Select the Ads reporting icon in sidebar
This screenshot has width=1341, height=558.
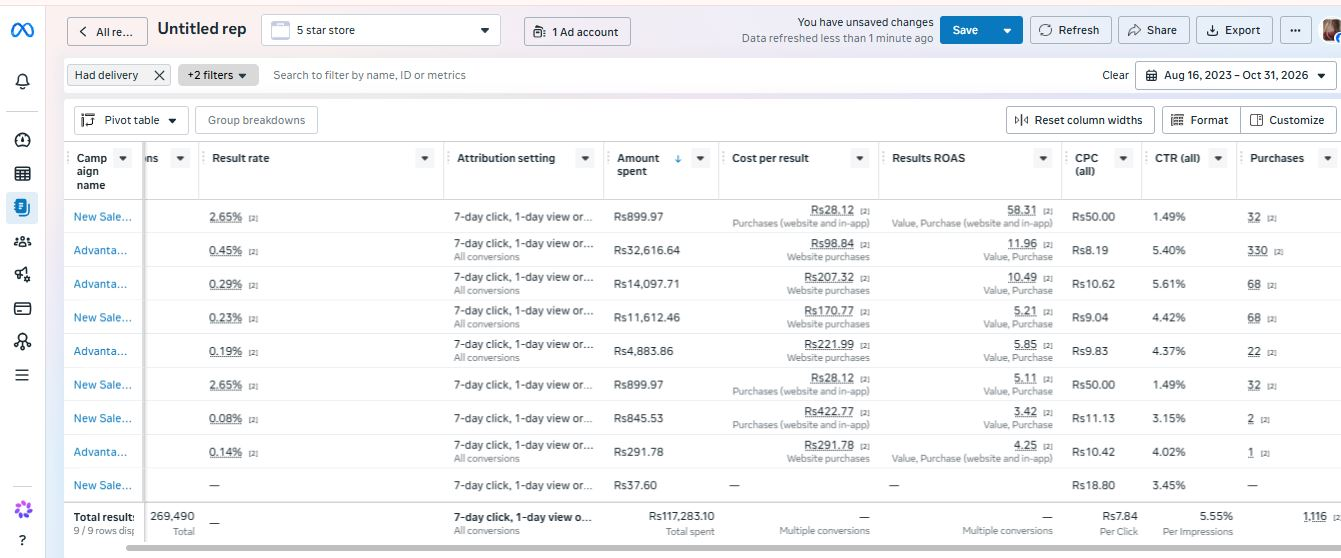point(22,208)
